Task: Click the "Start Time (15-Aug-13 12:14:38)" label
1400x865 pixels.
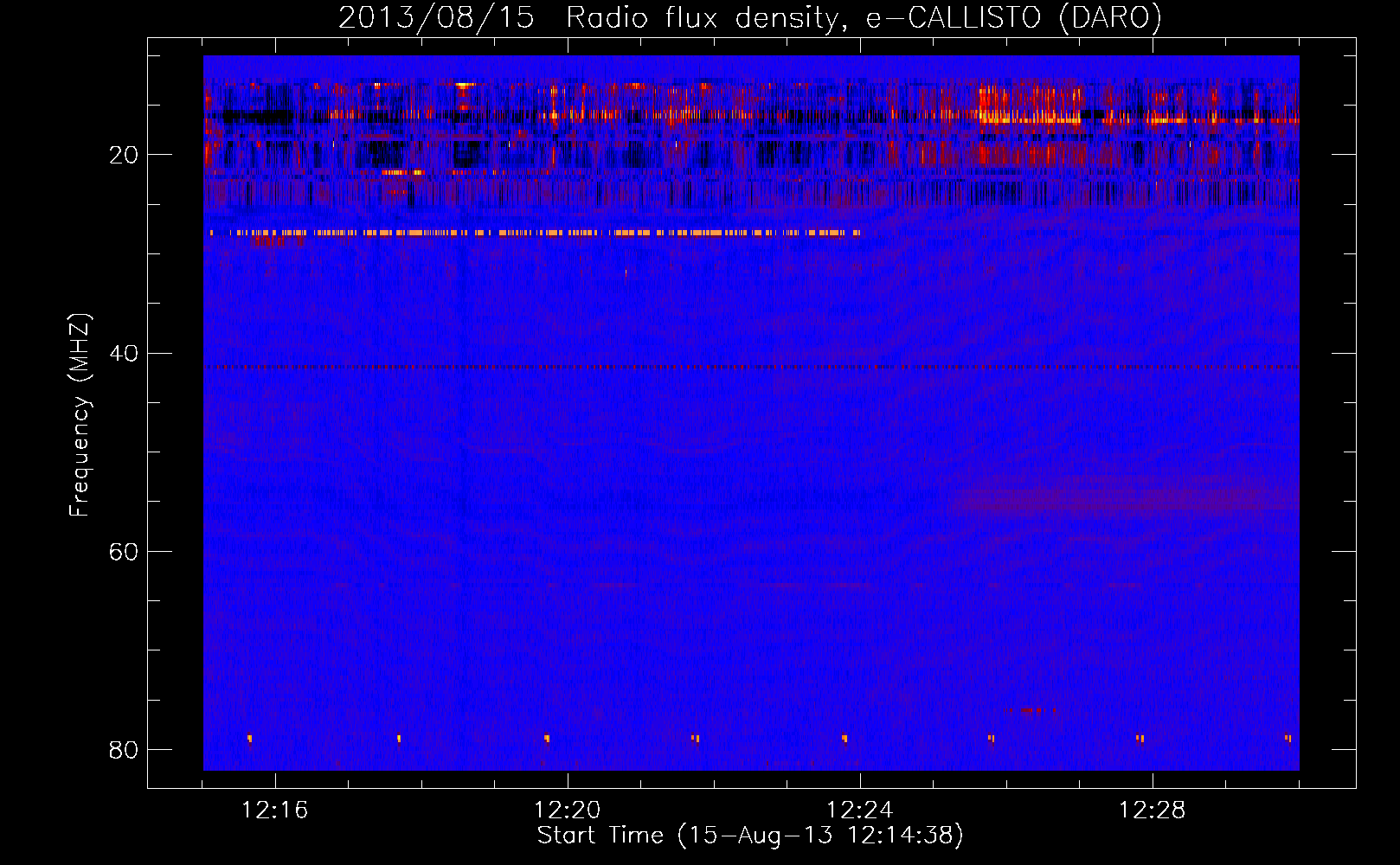Action: (750, 836)
